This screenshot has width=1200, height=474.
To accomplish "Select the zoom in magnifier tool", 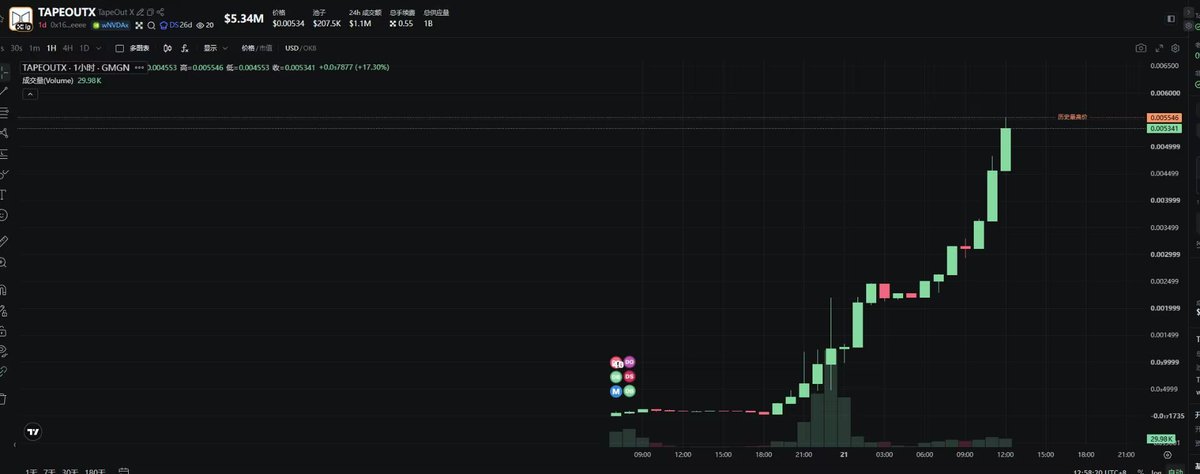I will pyautogui.click(x=4, y=262).
